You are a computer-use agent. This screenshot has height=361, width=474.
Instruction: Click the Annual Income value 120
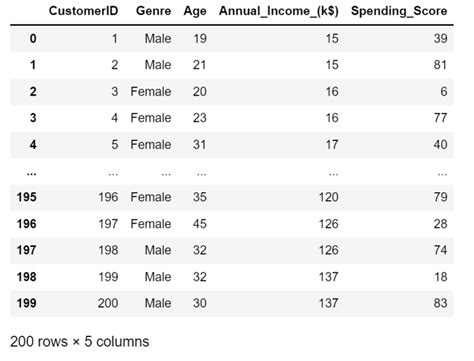[x=329, y=197]
